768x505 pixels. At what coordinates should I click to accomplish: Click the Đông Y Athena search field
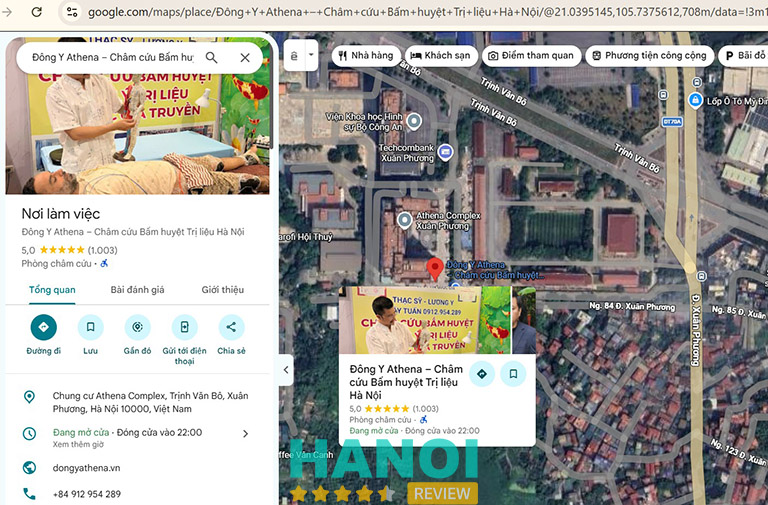(x=113, y=57)
